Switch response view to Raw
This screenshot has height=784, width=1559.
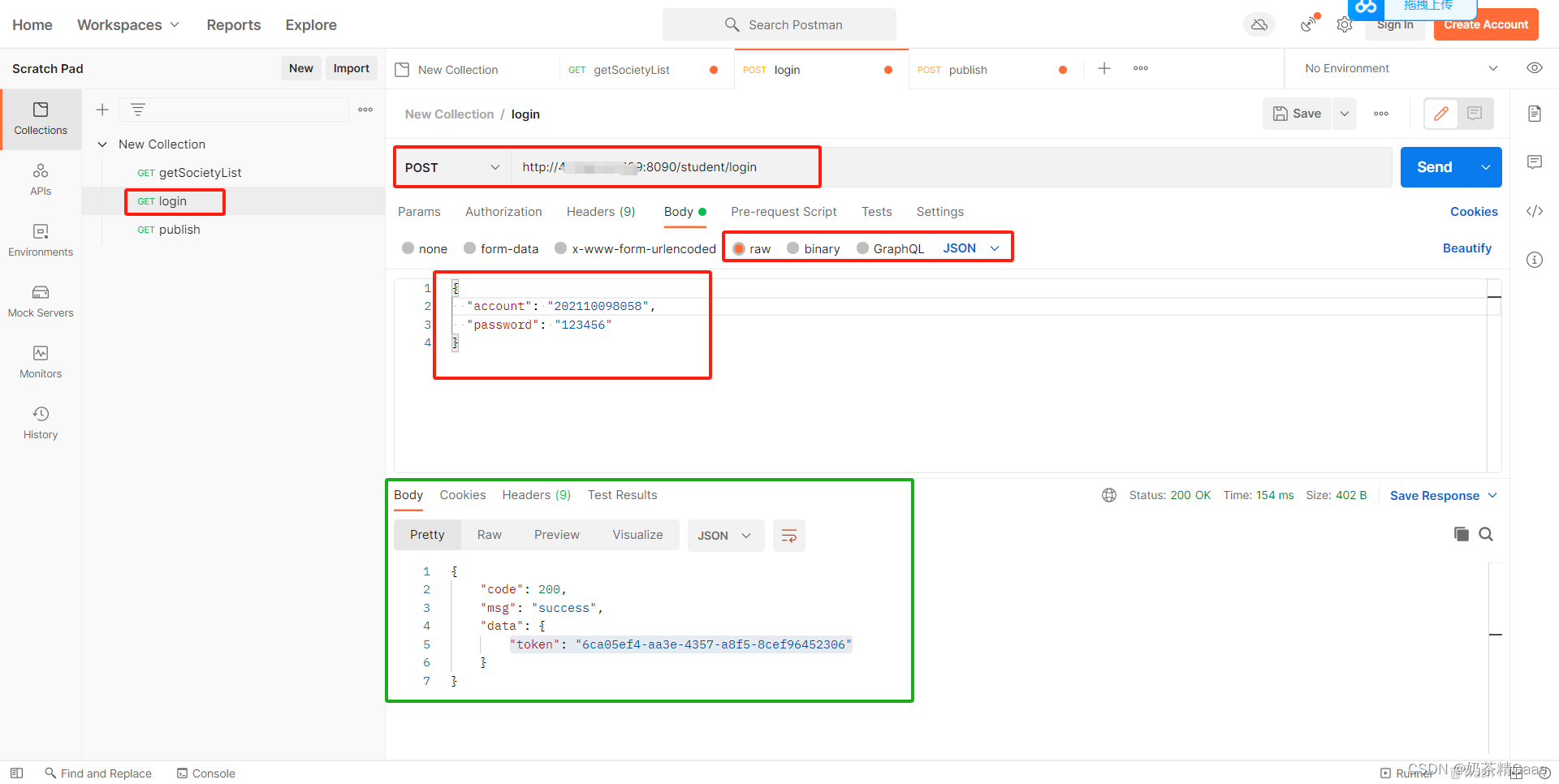(490, 535)
